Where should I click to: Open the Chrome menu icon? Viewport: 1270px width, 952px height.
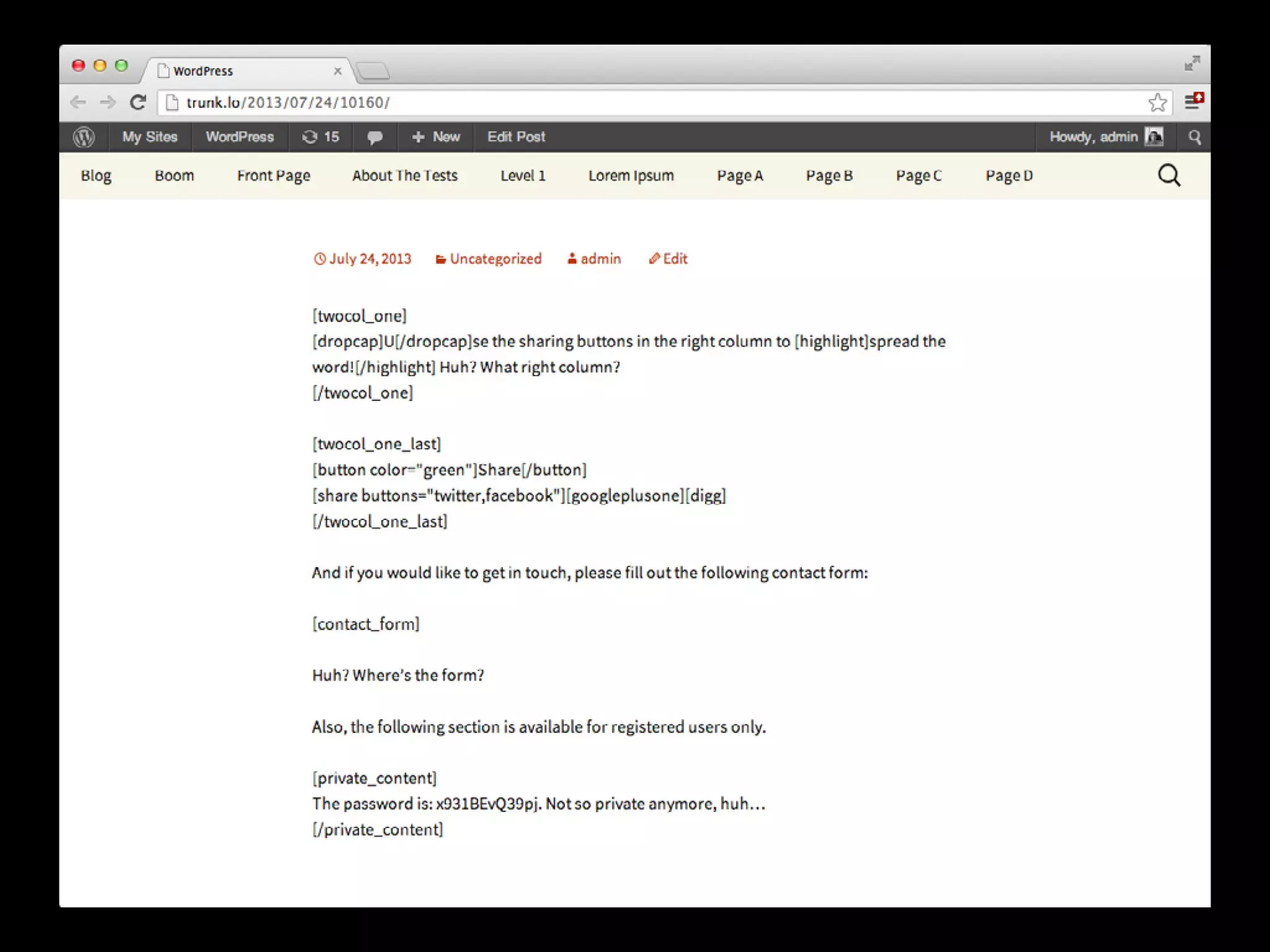1192,102
